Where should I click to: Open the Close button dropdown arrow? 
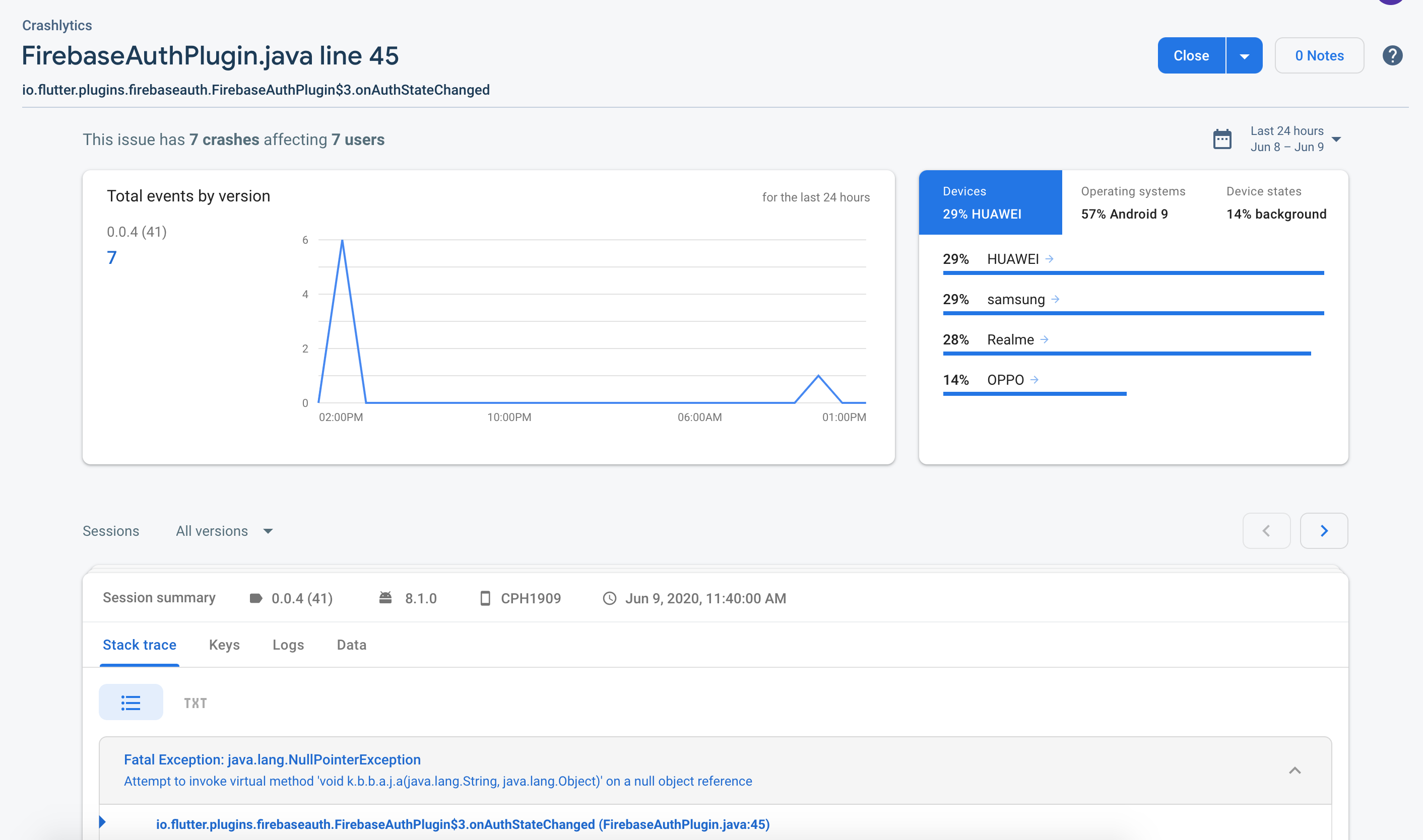(1244, 56)
